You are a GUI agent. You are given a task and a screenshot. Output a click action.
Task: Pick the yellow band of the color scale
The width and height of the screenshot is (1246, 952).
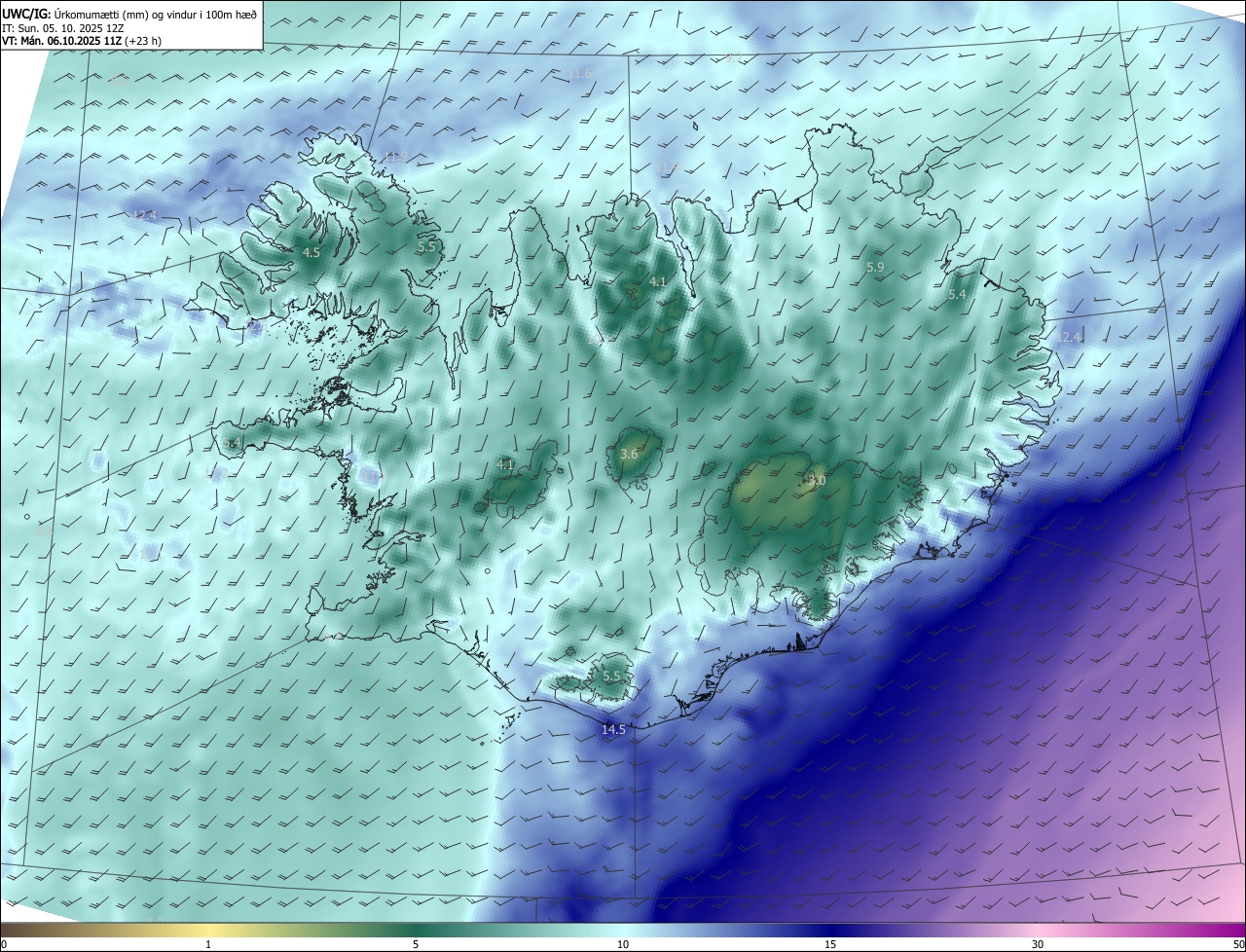208,930
